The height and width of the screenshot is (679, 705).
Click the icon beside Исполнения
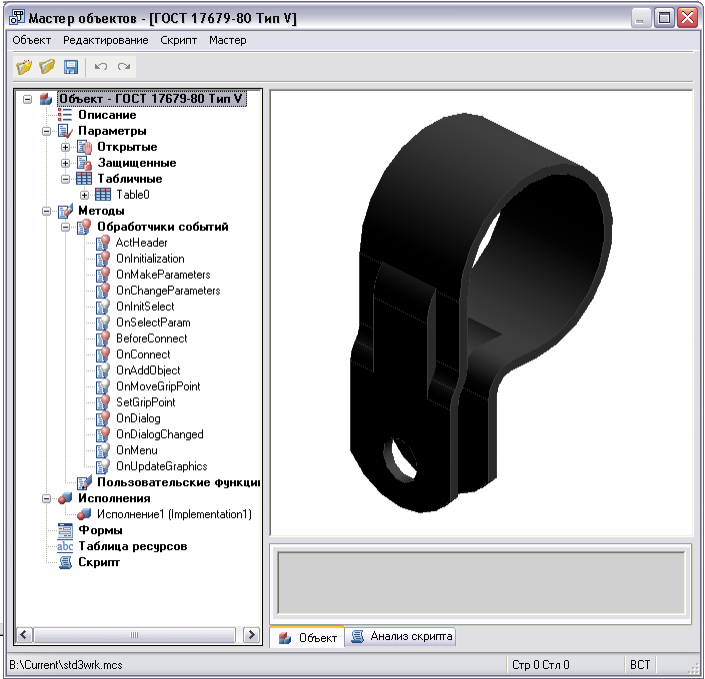(65, 498)
